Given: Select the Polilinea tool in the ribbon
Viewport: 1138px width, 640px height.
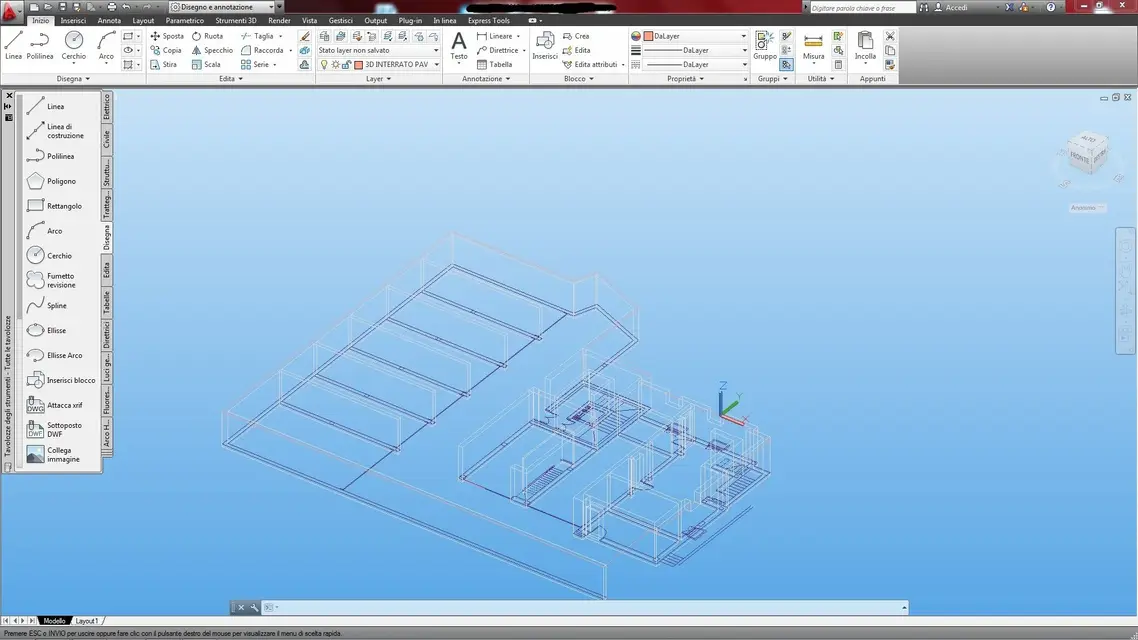Looking at the screenshot, I should [40, 45].
